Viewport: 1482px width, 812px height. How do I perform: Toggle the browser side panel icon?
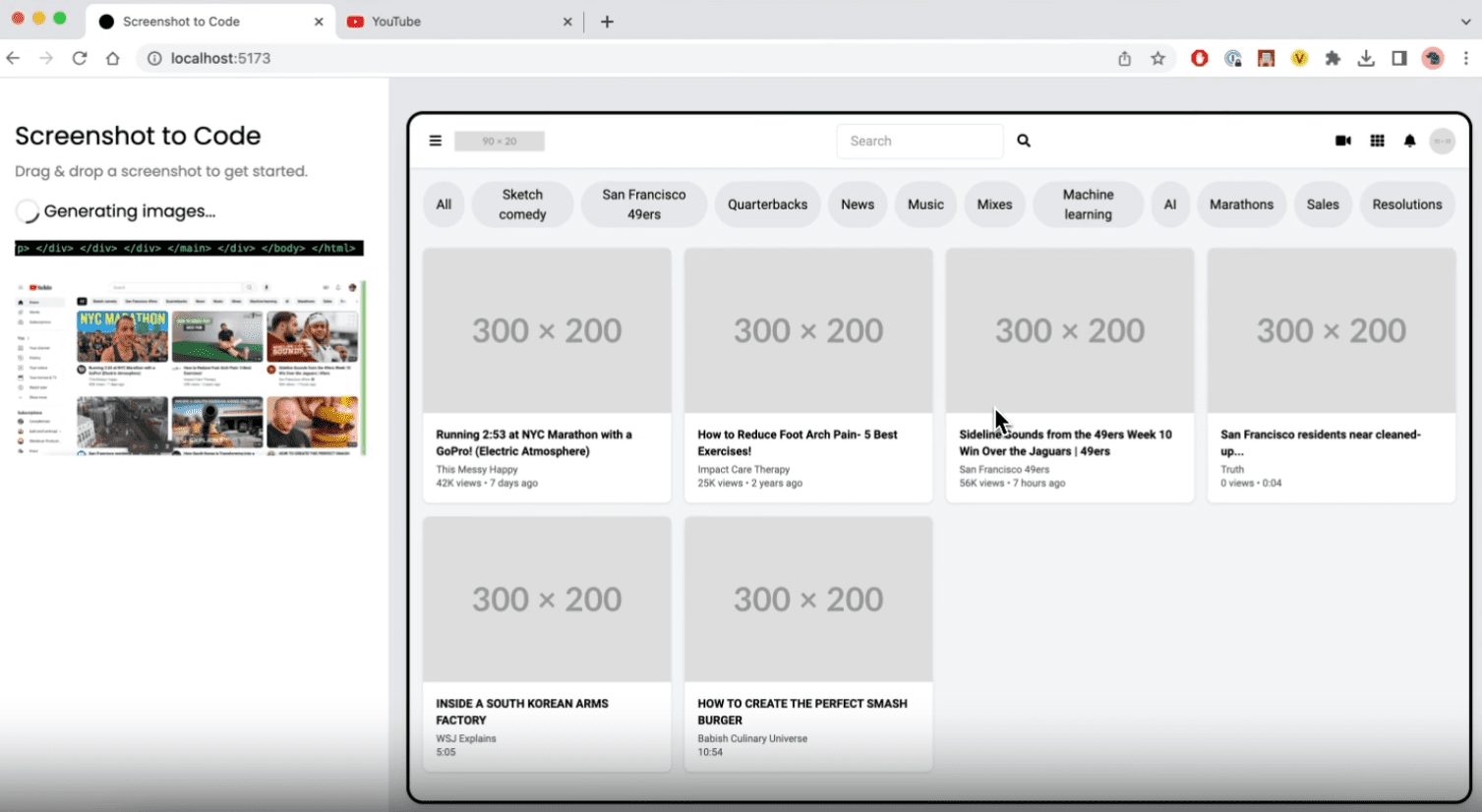pos(1399,58)
